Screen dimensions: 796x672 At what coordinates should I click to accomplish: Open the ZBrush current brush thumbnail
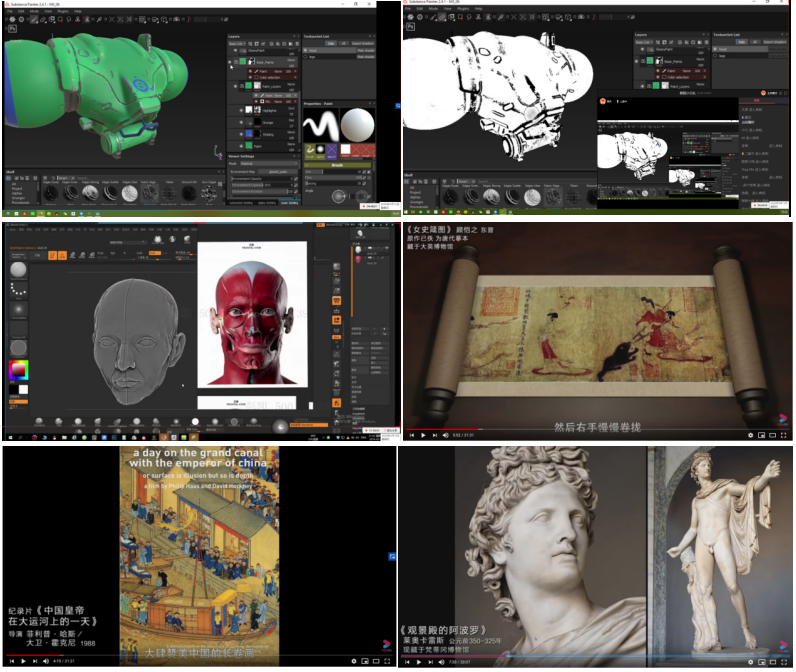click(x=18, y=270)
